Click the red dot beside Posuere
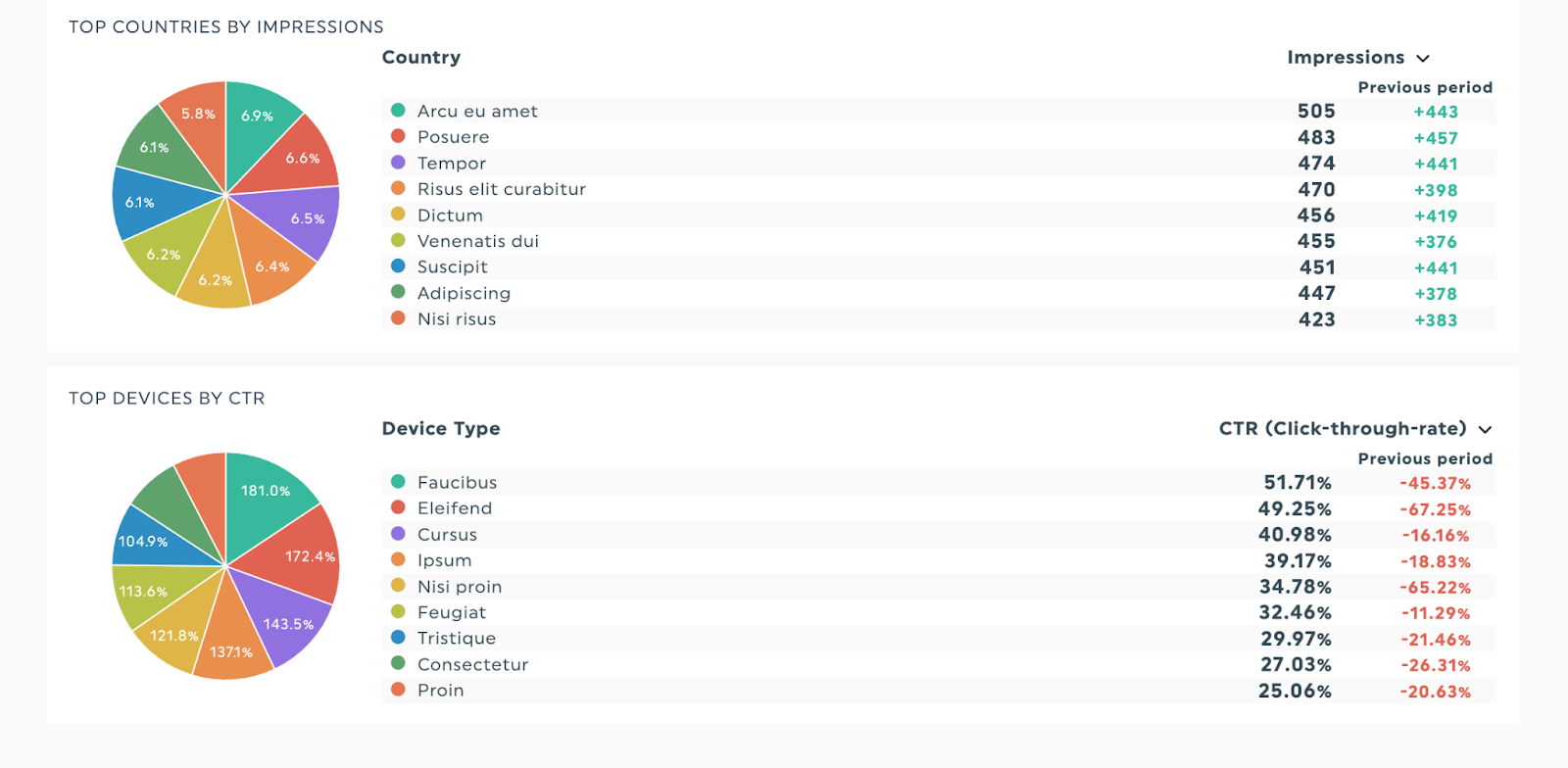This screenshot has width=1568, height=768. pos(398,136)
